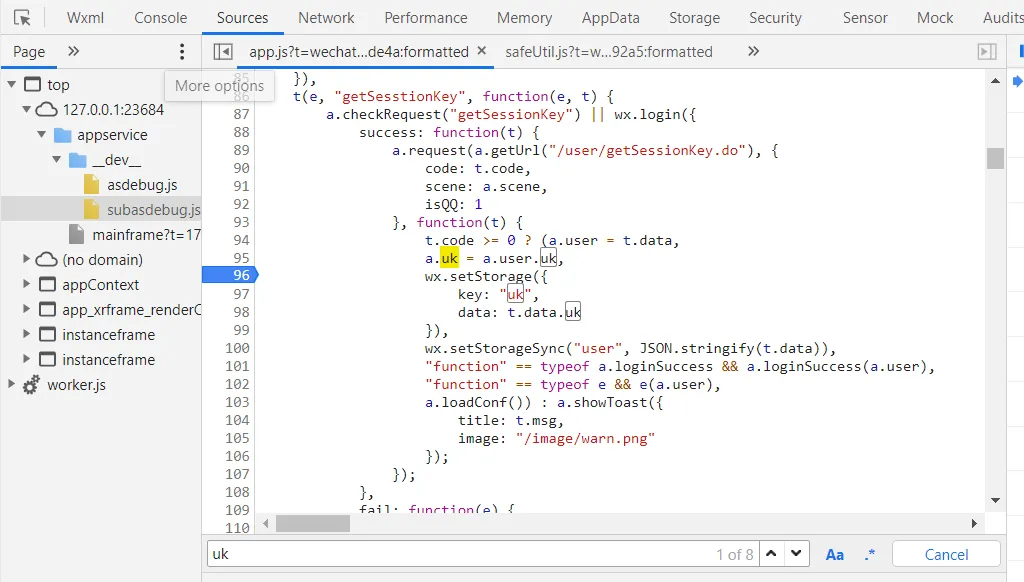Switch to the Performance tab
The image size is (1024, 582).
pyautogui.click(x=426, y=18)
